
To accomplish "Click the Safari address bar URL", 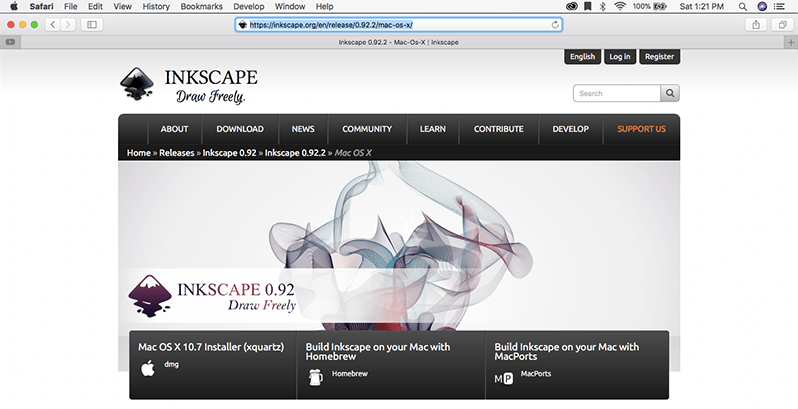I will click(331, 24).
